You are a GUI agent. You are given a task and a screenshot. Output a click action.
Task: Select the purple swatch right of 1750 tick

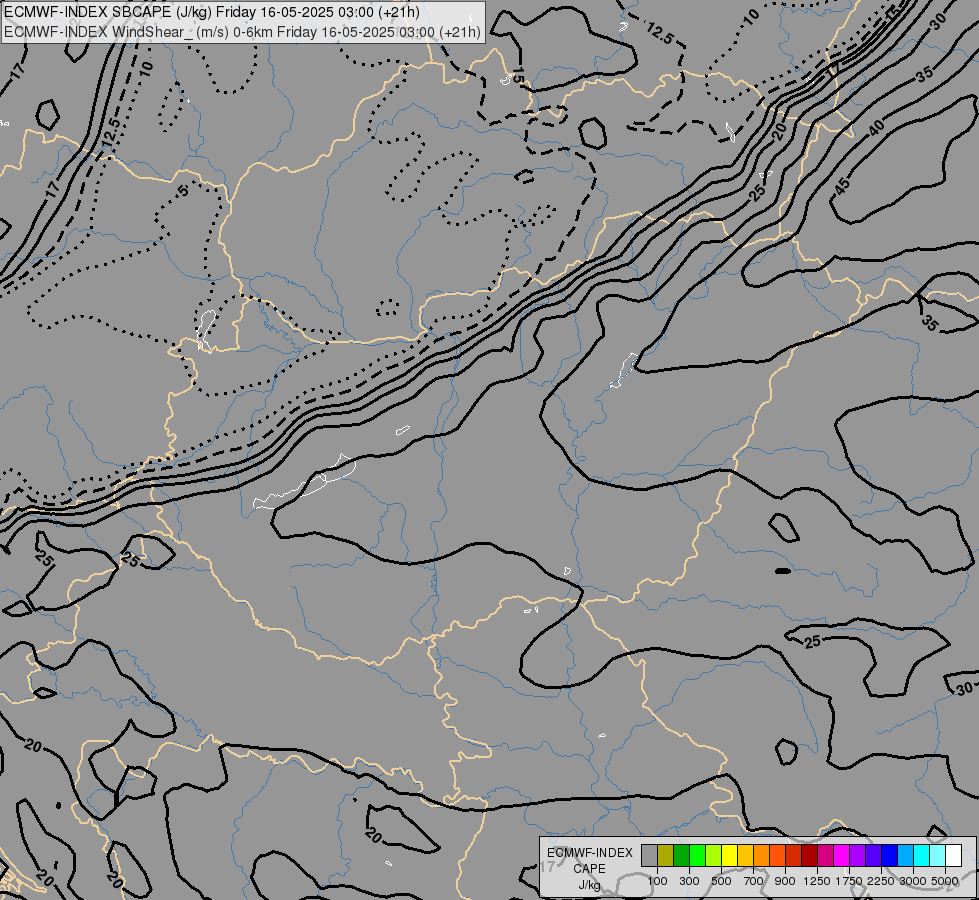point(857,856)
